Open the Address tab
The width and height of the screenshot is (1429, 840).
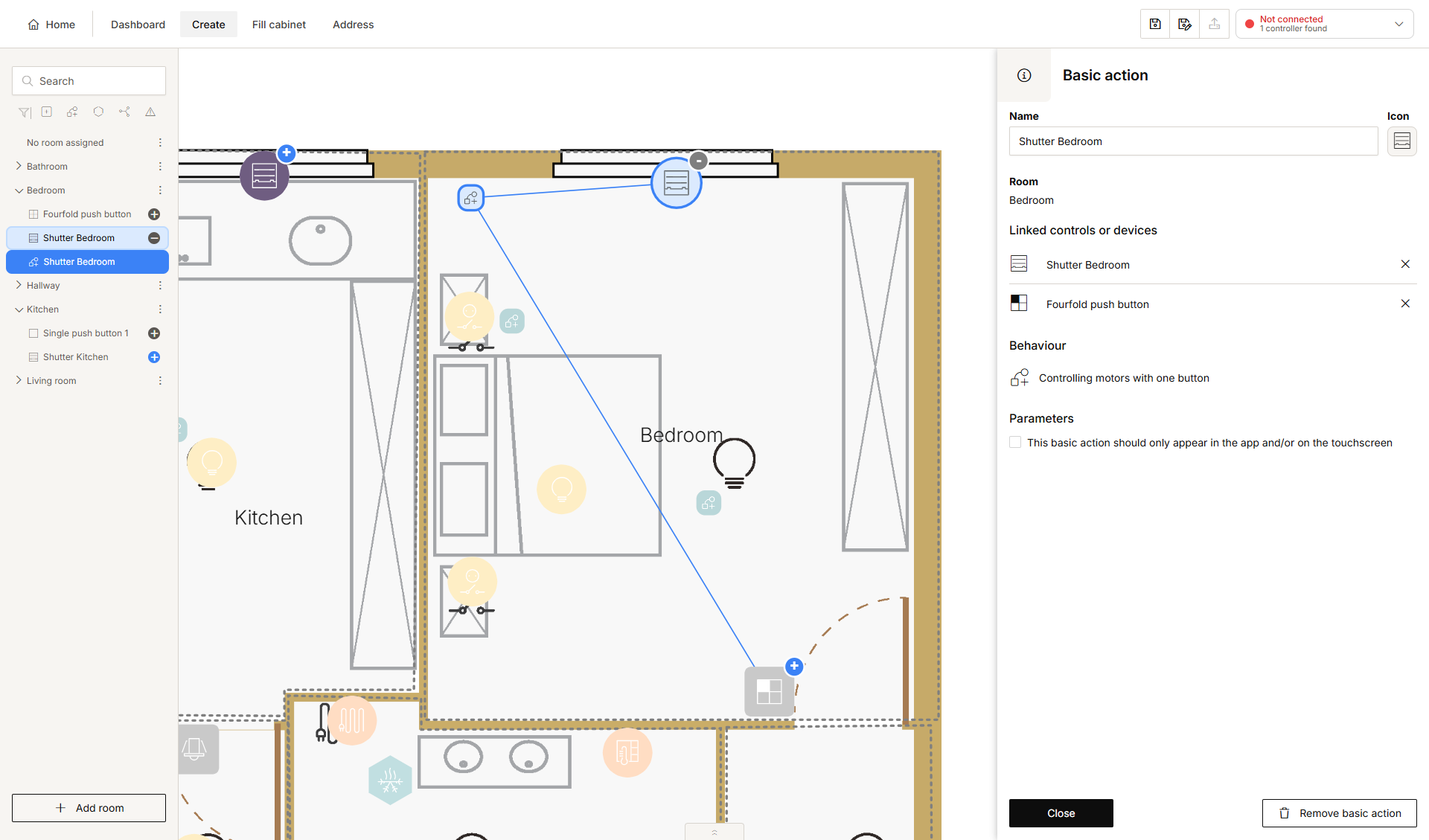point(353,25)
